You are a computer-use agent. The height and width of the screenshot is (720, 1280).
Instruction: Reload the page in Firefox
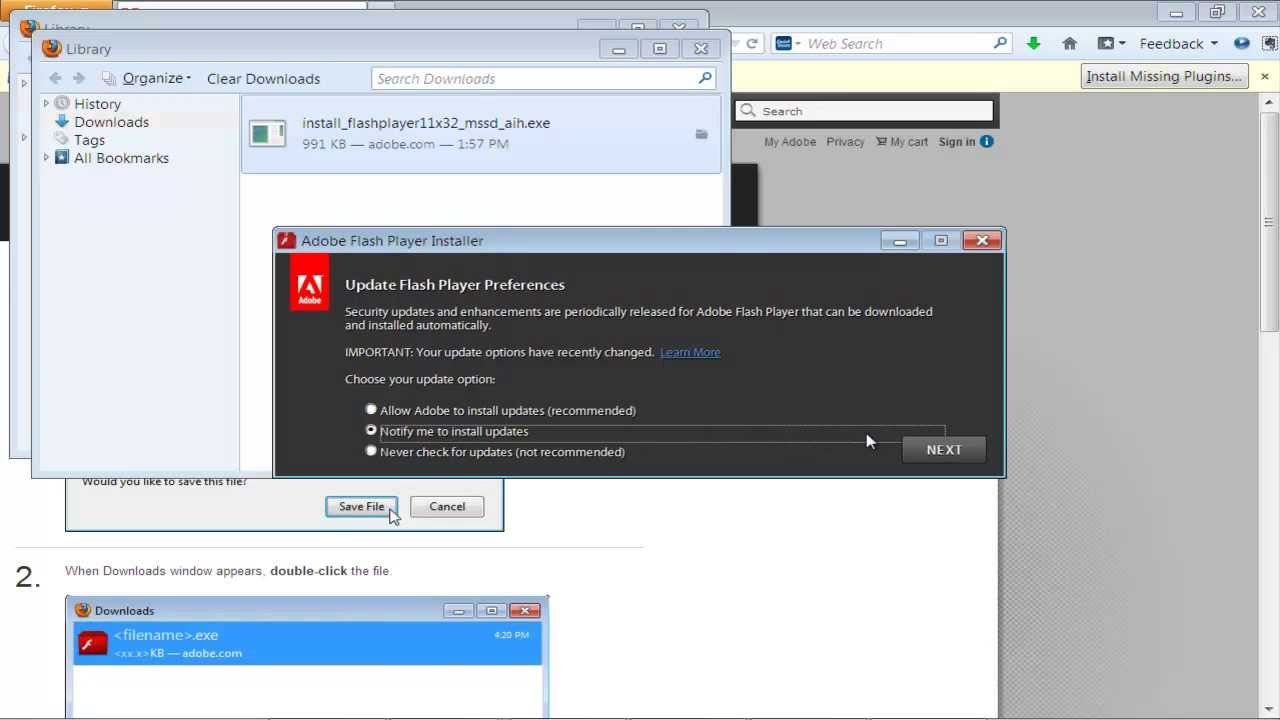click(752, 43)
